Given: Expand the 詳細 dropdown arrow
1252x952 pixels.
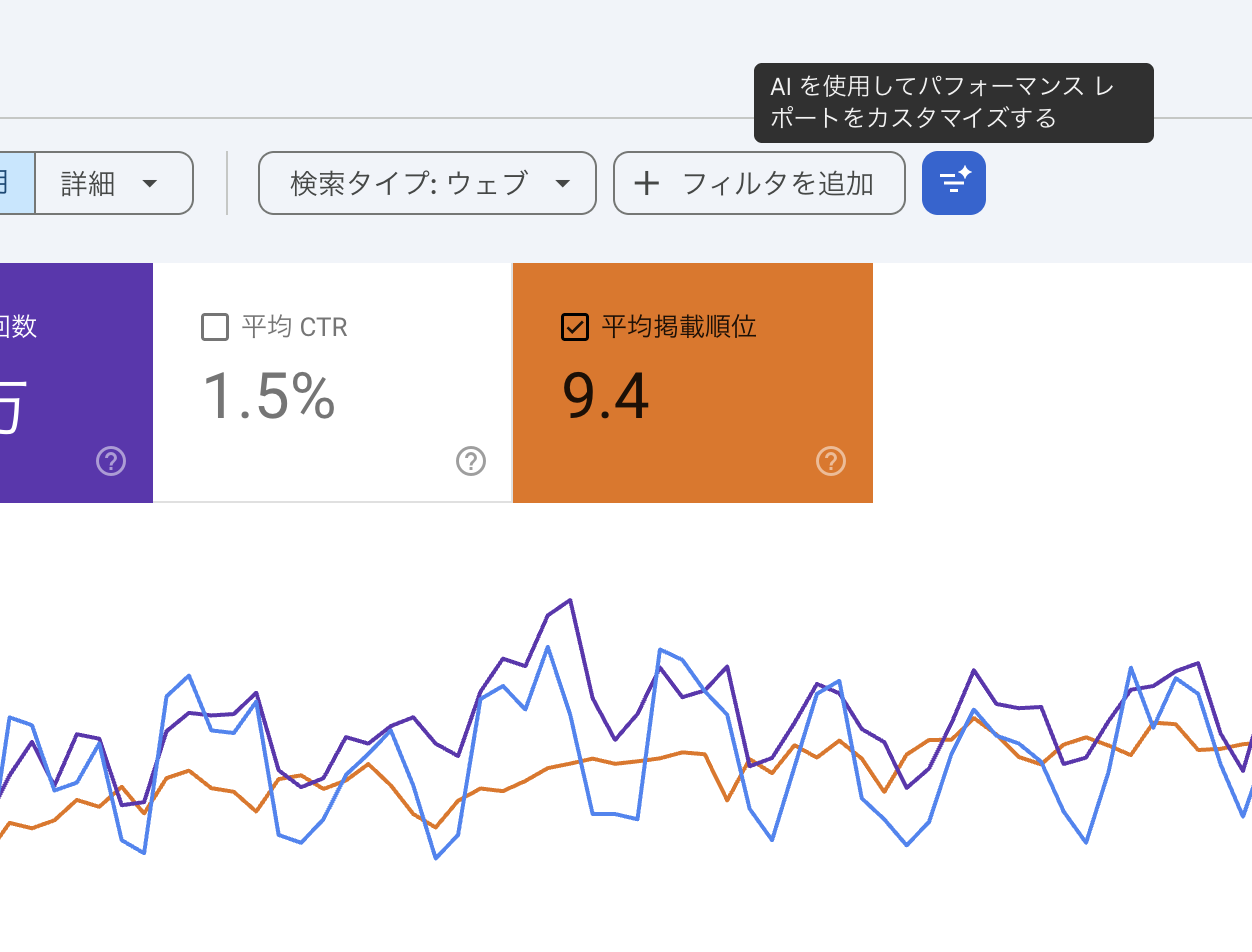Looking at the screenshot, I should click(150, 184).
